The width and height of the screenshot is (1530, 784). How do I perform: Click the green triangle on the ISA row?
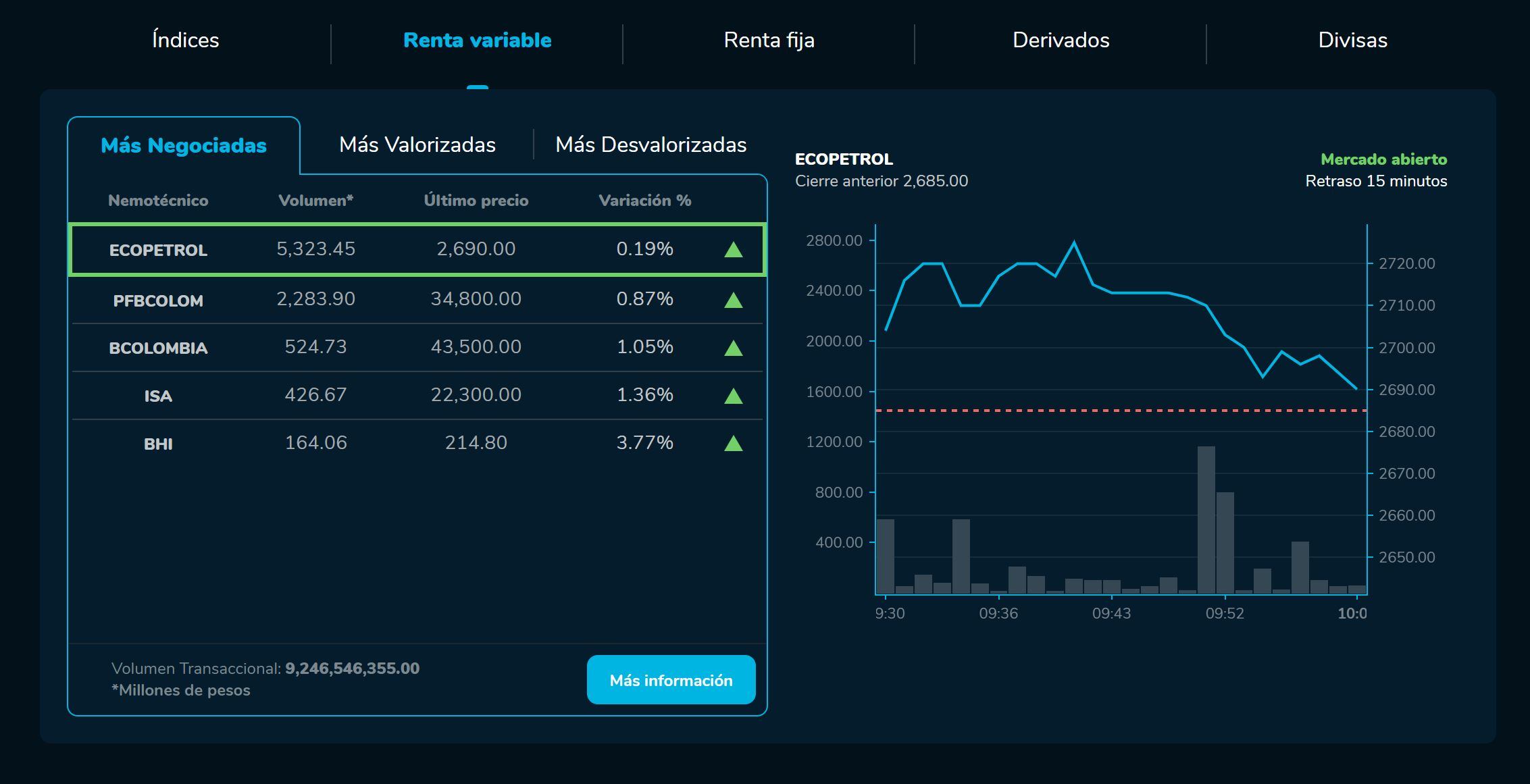pyautogui.click(x=733, y=395)
